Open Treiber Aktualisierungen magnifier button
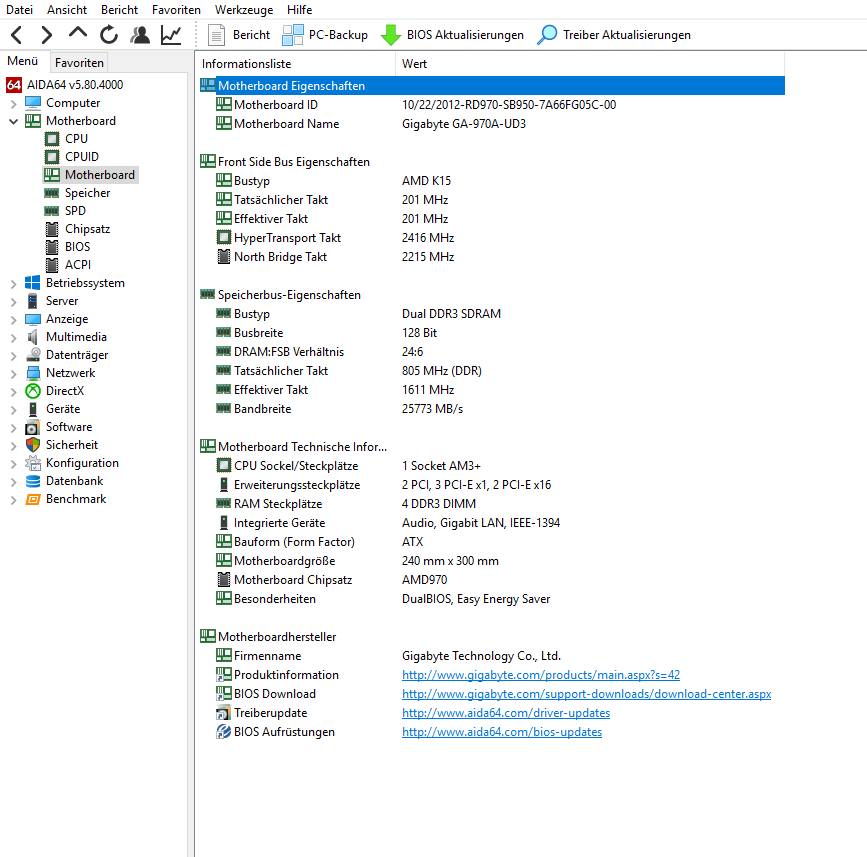The height and width of the screenshot is (857, 867). coord(614,35)
